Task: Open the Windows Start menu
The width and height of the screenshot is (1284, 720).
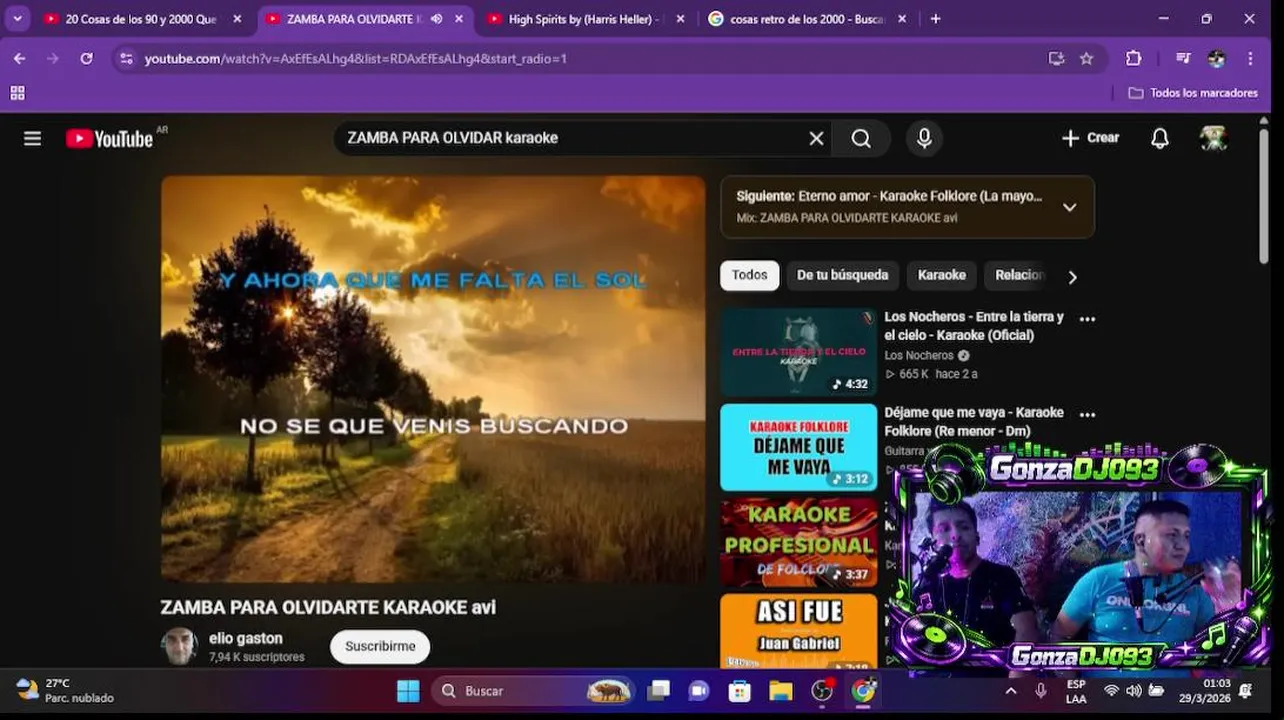Action: [408, 691]
